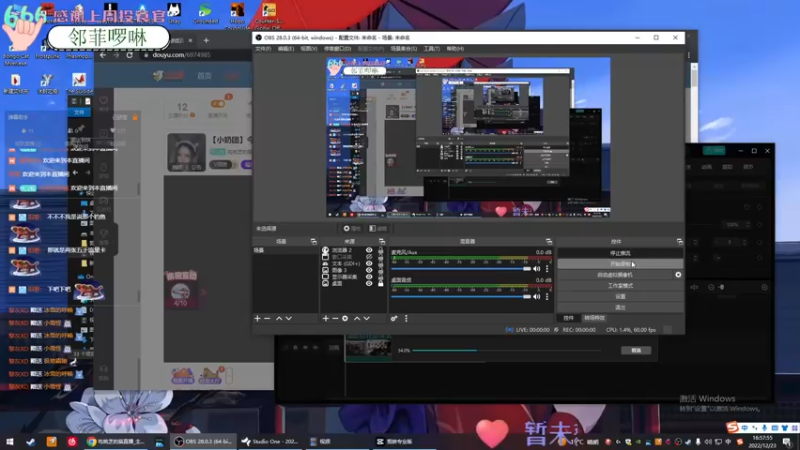
Task: Click the progress bar in background video window
Action: tap(506, 351)
